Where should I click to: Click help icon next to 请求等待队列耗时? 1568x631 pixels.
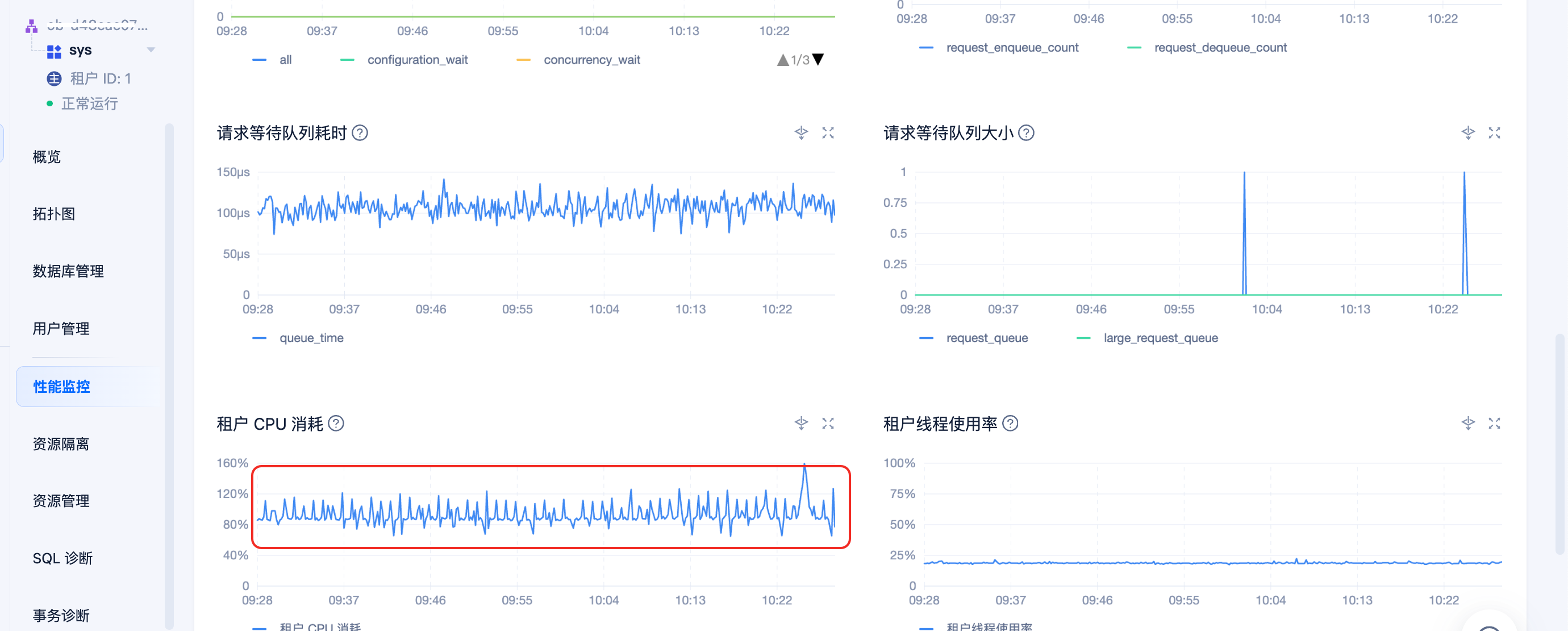(x=360, y=133)
